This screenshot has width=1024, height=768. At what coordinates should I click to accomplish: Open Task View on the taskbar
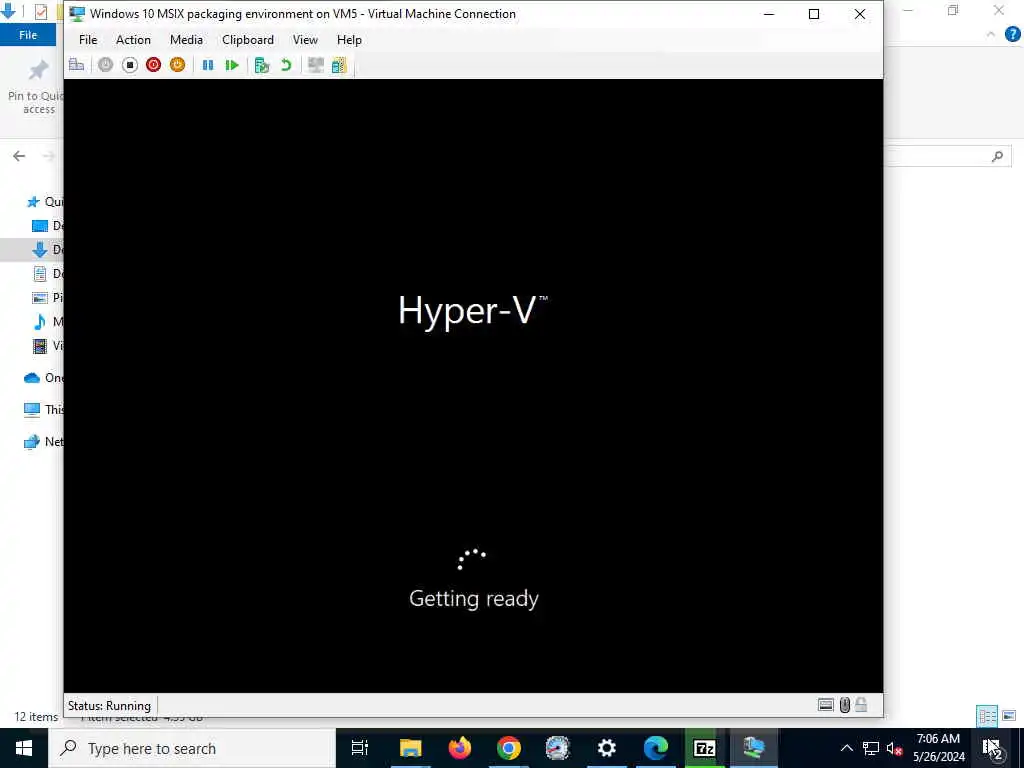(x=360, y=748)
